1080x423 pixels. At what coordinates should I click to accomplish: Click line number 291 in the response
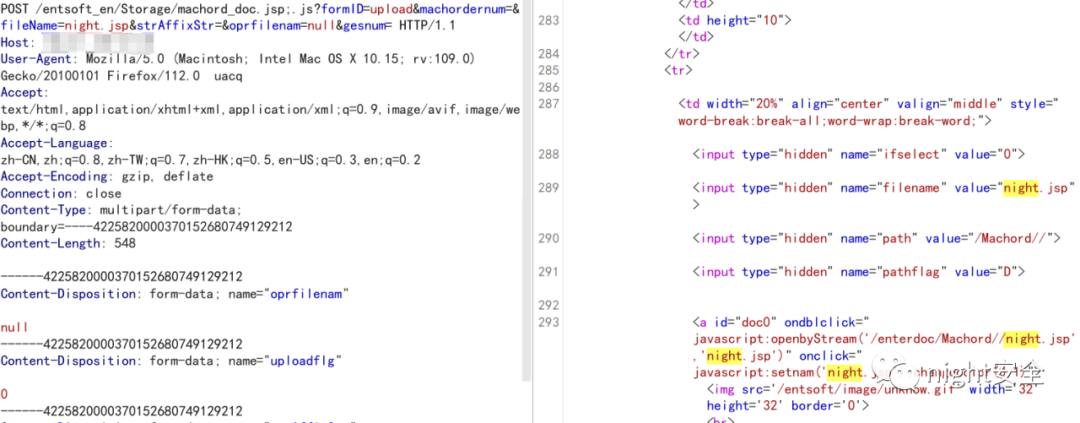point(549,271)
